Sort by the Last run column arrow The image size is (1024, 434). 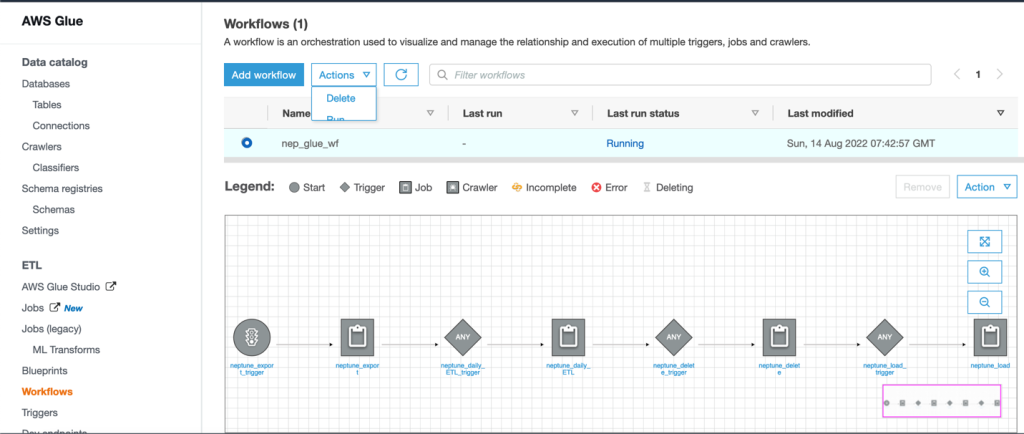(575, 113)
